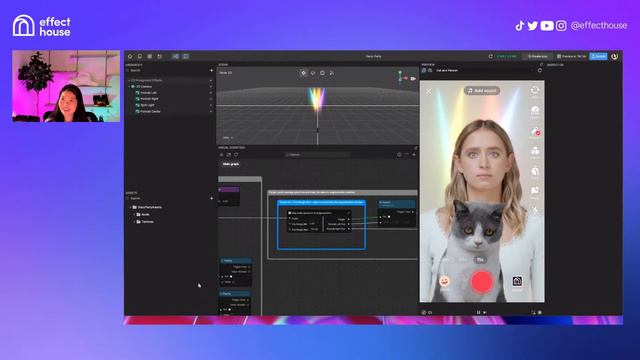The width and height of the screenshot is (640, 360).
Task: Add a new object with the Hierarchy plus
Action: [x=211, y=70]
